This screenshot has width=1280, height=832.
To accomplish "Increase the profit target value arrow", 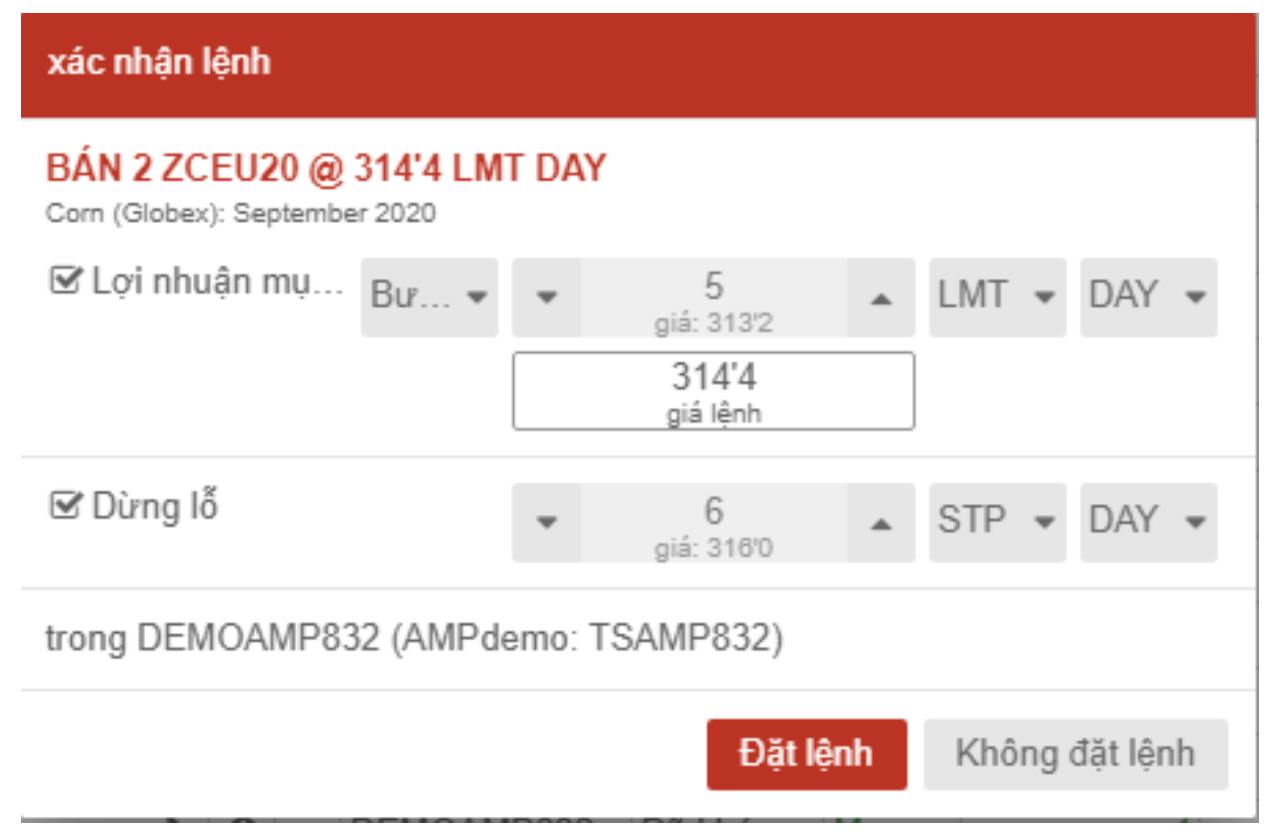I will click(x=880, y=297).
